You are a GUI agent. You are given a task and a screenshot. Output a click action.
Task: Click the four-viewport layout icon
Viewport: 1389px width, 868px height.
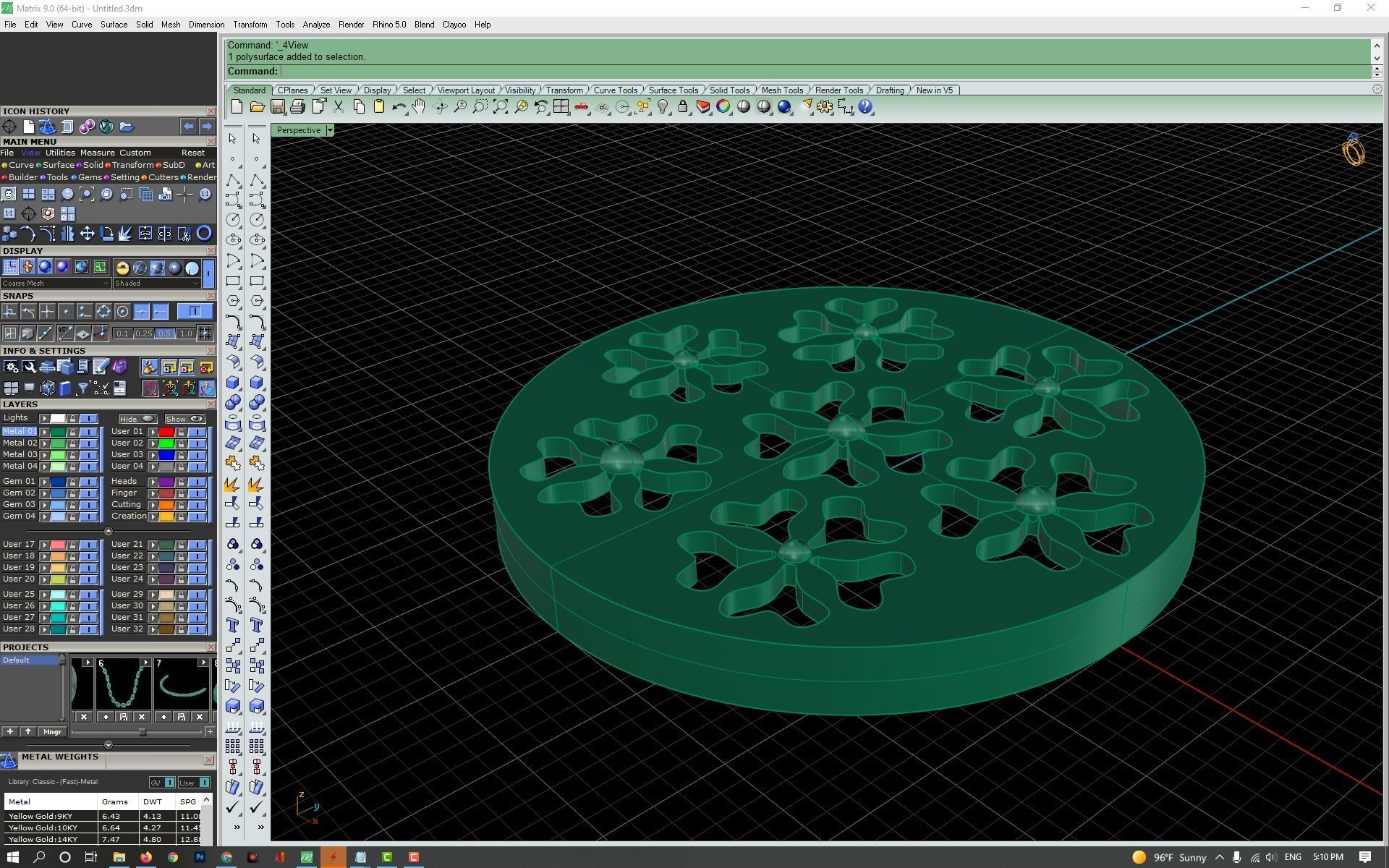[561, 107]
